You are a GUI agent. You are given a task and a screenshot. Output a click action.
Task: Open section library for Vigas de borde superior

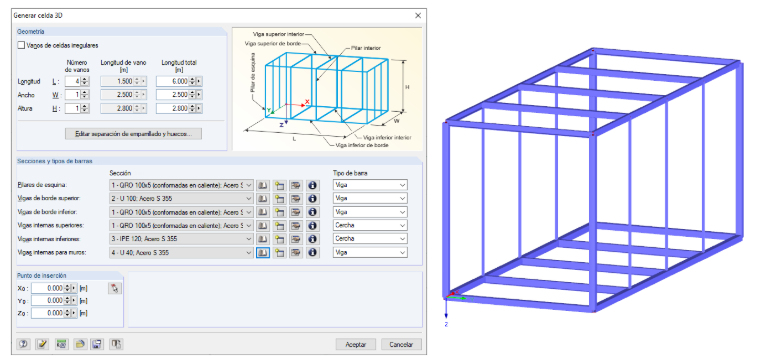pyautogui.click(x=263, y=198)
